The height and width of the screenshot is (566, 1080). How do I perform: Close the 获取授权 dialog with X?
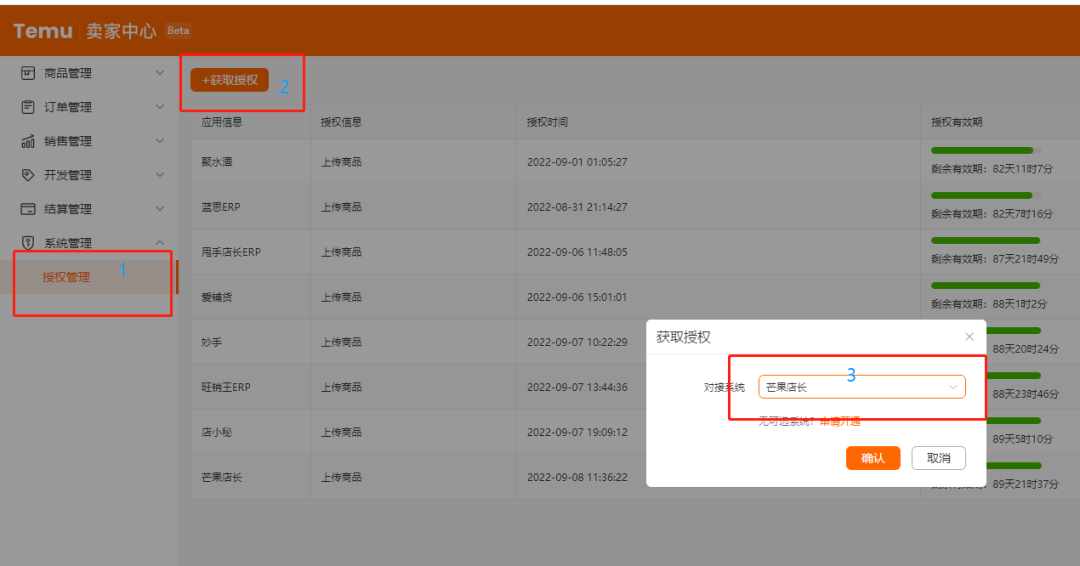coord(969,337)
